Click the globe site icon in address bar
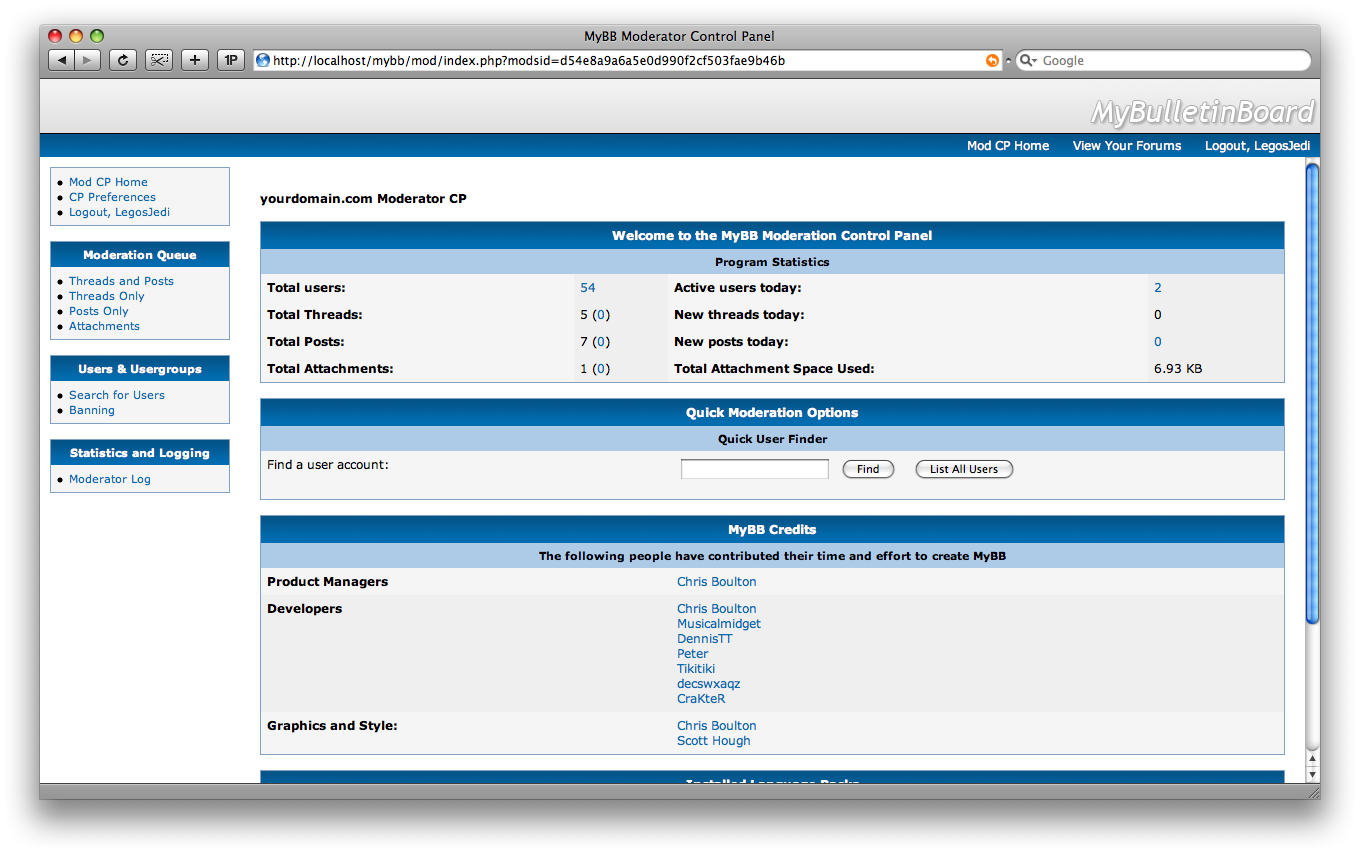The image size is (1360, 854). pos(263,60)
